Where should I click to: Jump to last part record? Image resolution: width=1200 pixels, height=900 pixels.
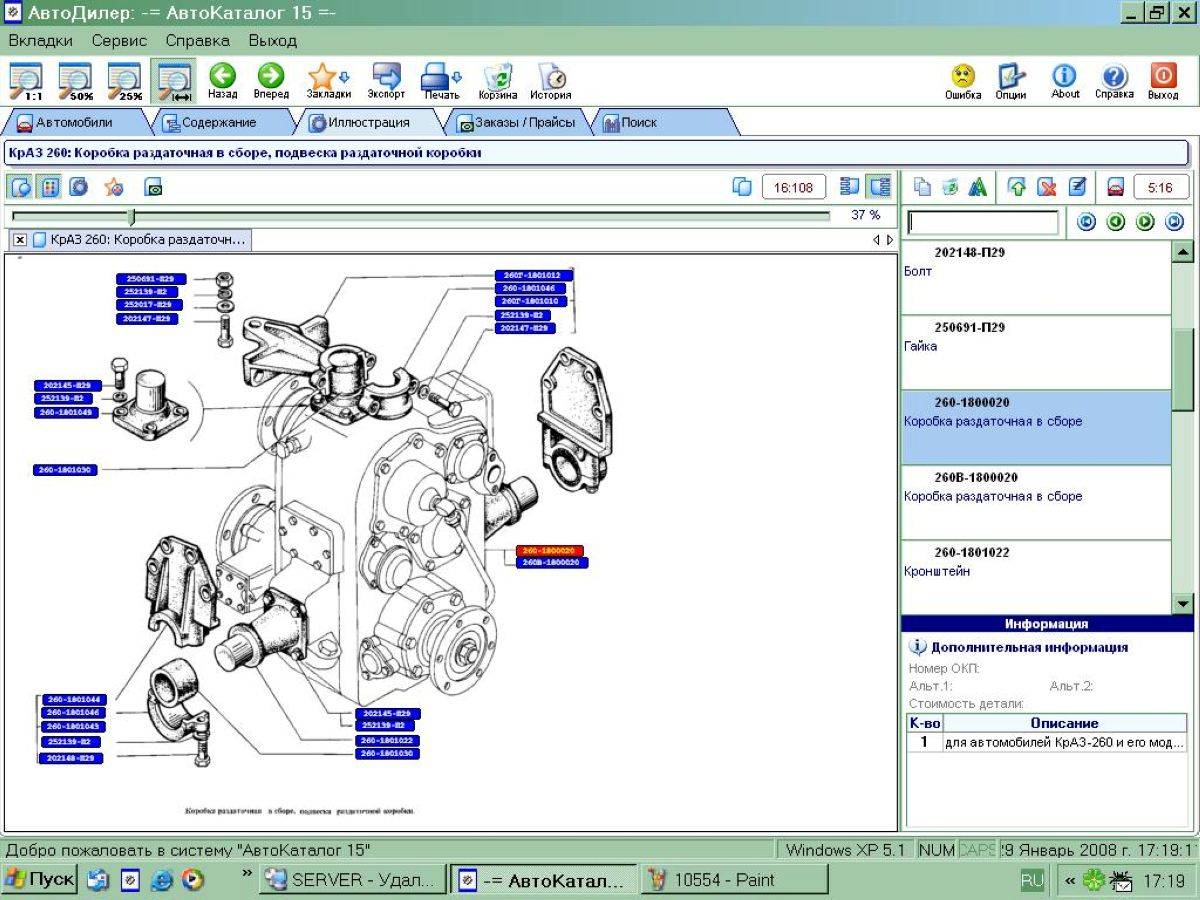tap(1174, 222)
